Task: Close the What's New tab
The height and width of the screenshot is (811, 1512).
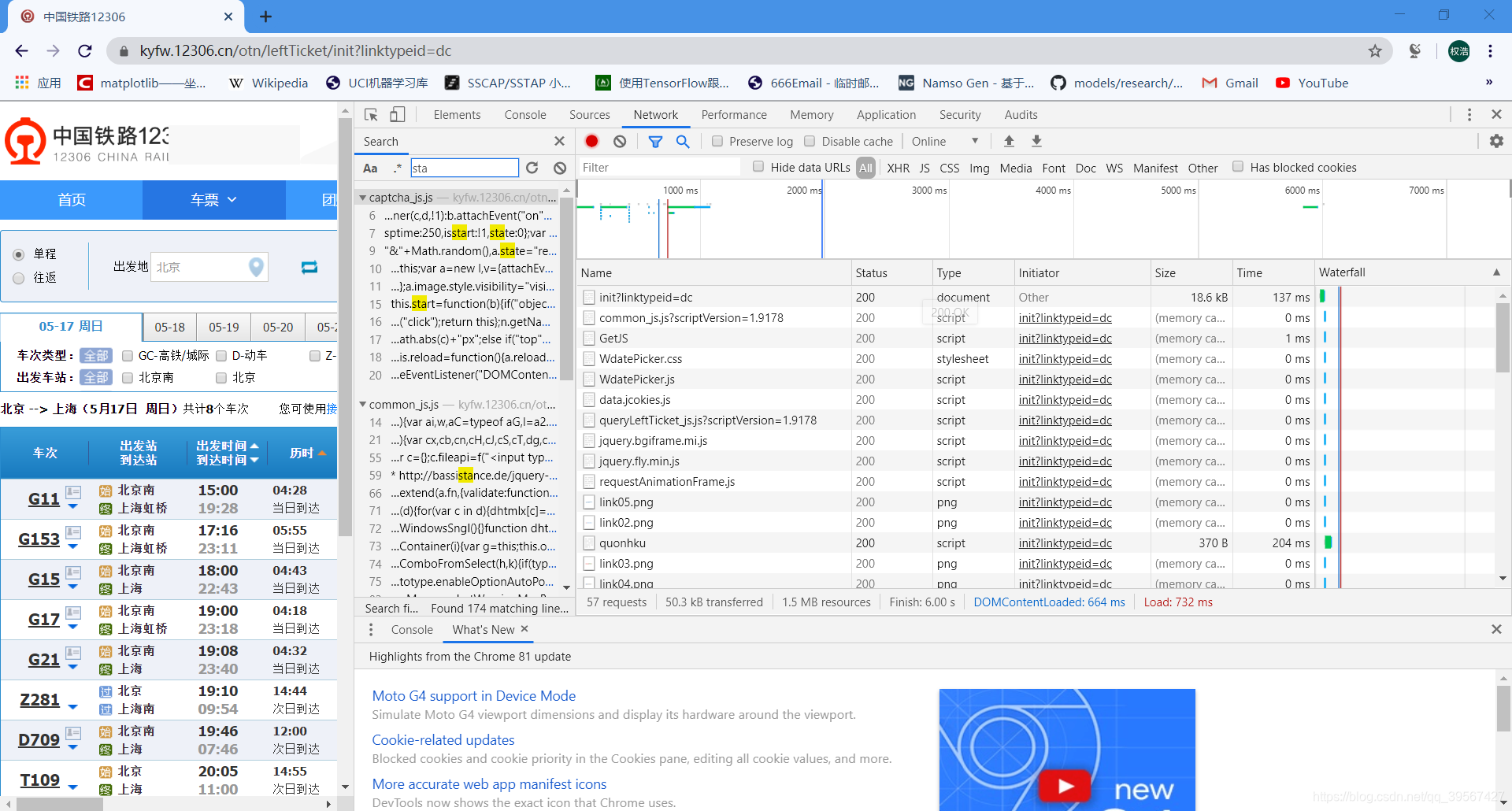Action: point(524,629)
